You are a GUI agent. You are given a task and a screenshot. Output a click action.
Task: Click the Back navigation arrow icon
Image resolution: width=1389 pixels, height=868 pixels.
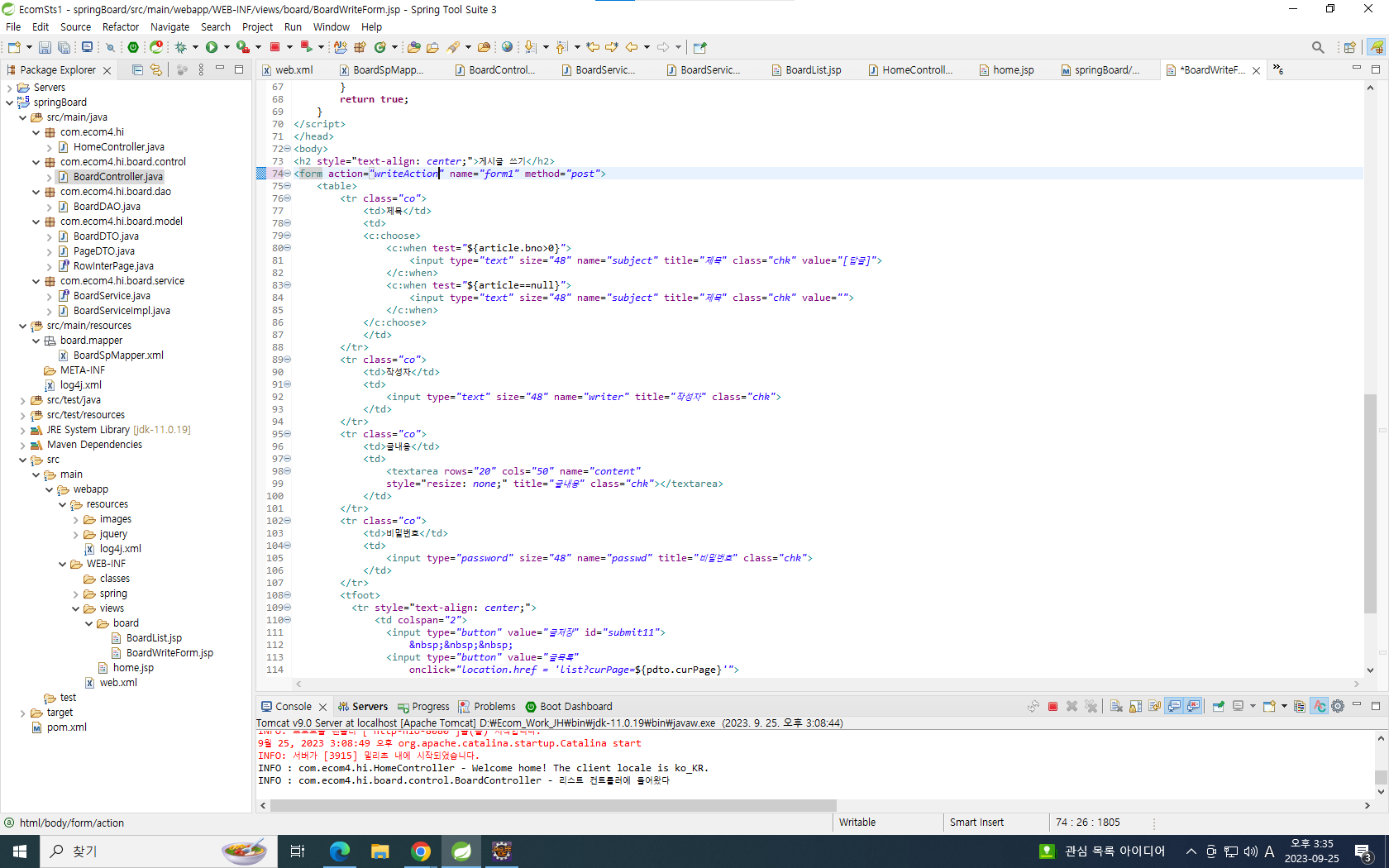632,47
